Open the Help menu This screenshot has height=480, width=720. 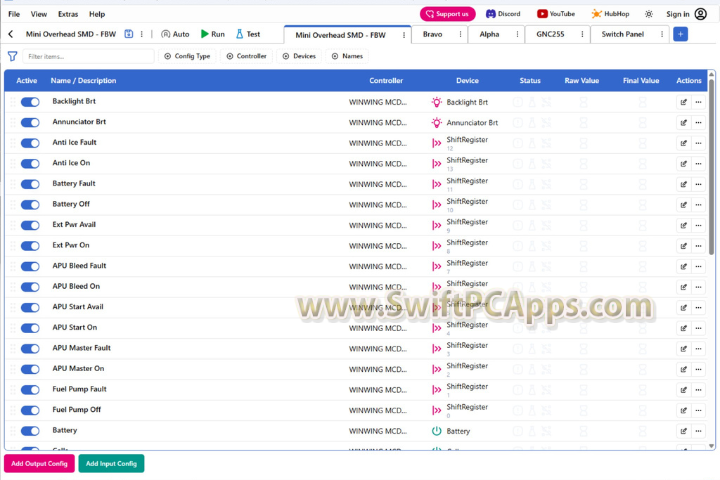[x=97, y=14]
